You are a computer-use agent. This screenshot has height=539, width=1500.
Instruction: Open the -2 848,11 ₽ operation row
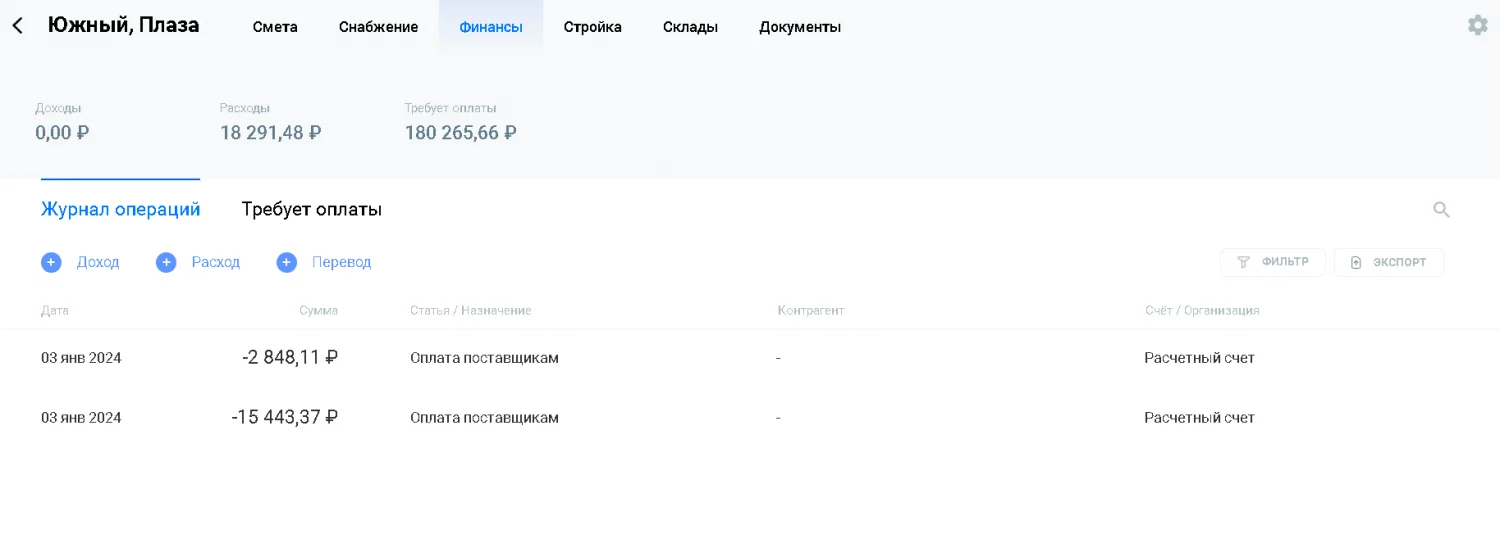click(x=289, y=357)
